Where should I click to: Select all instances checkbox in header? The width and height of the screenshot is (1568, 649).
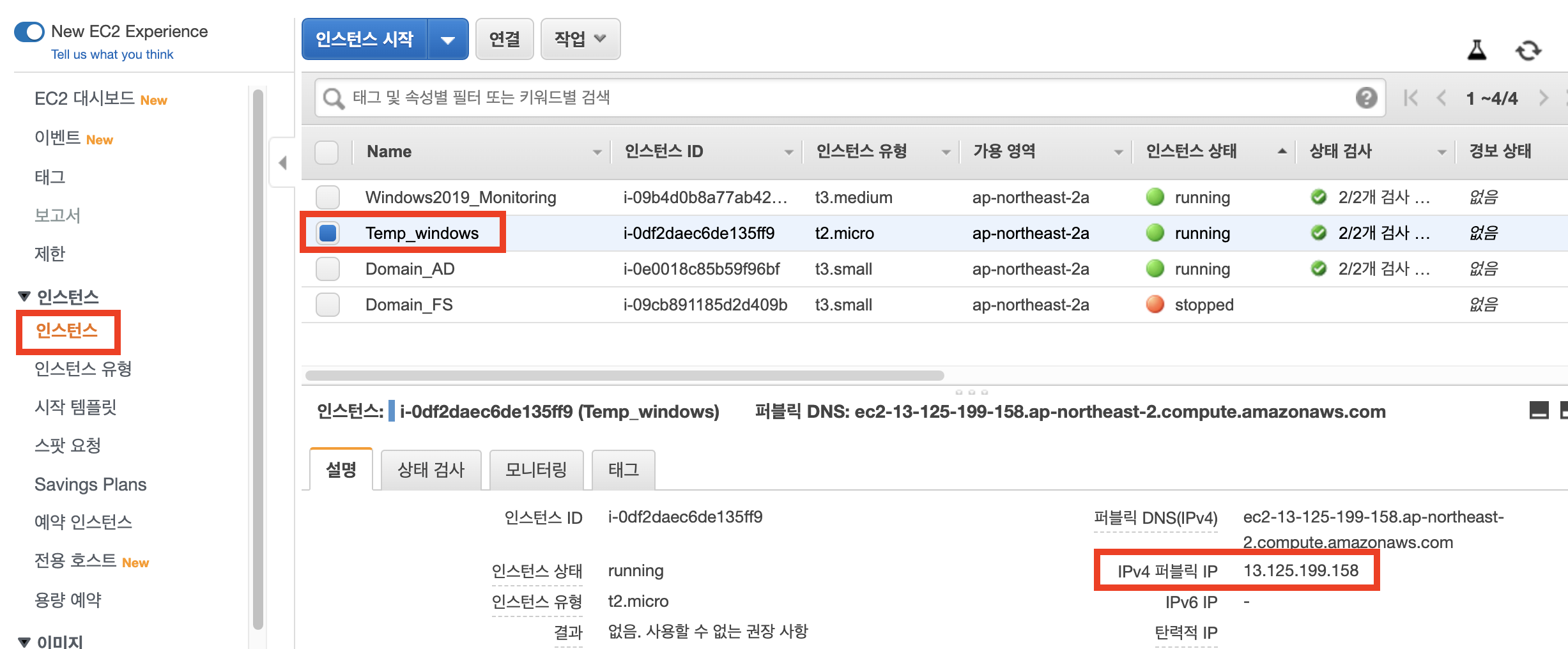pyautogui.click(x=327, y=152)
